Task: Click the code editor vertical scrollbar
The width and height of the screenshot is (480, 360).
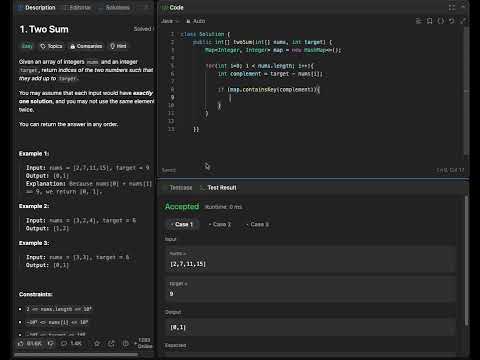Action: click(466, 90)
